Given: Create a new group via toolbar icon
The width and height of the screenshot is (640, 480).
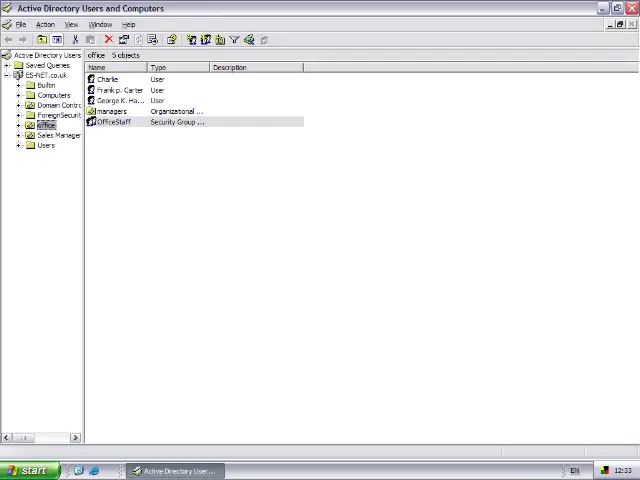Looking at the screenshot, I should [206, 40].
